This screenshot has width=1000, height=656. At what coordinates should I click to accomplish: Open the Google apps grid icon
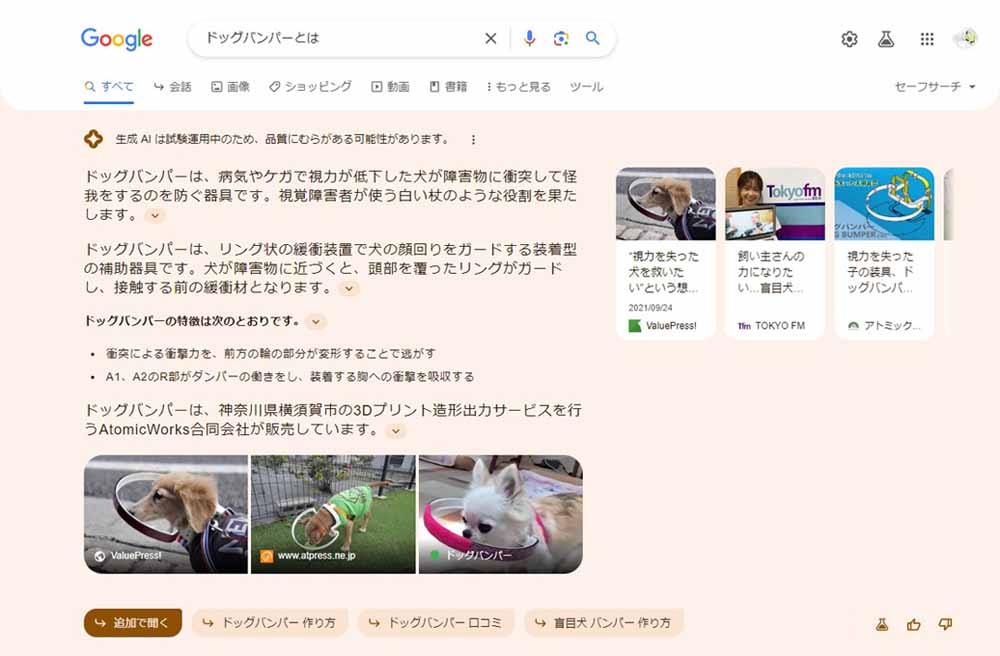[927, 40]
